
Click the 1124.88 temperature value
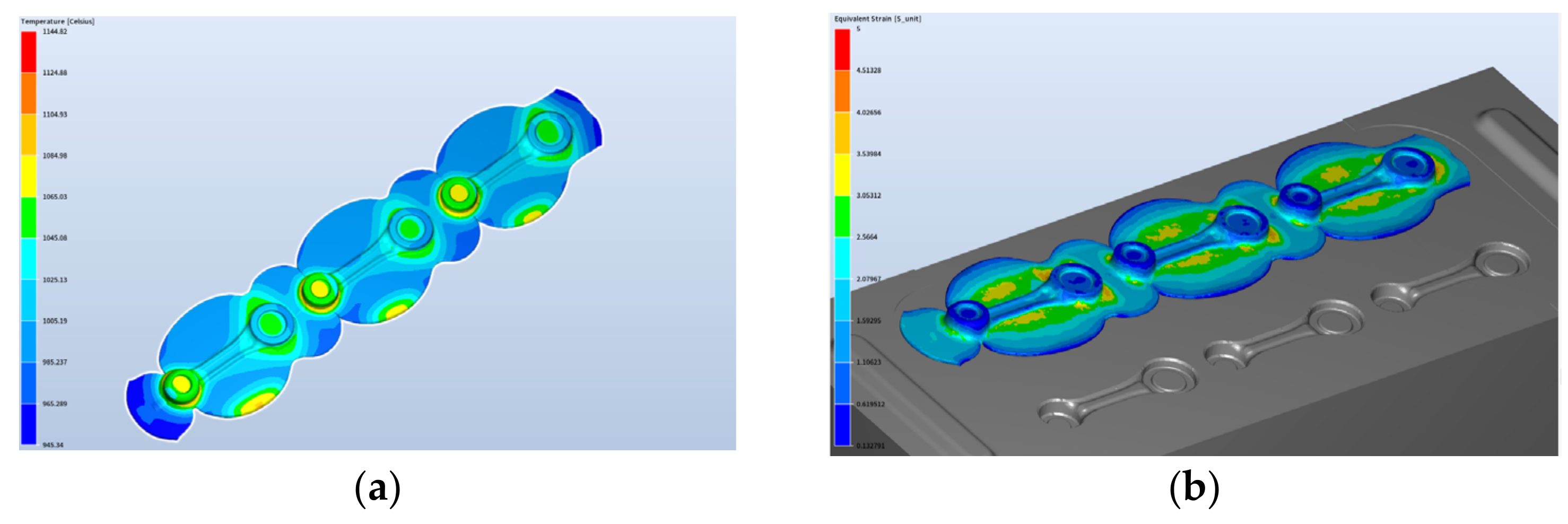55,73
